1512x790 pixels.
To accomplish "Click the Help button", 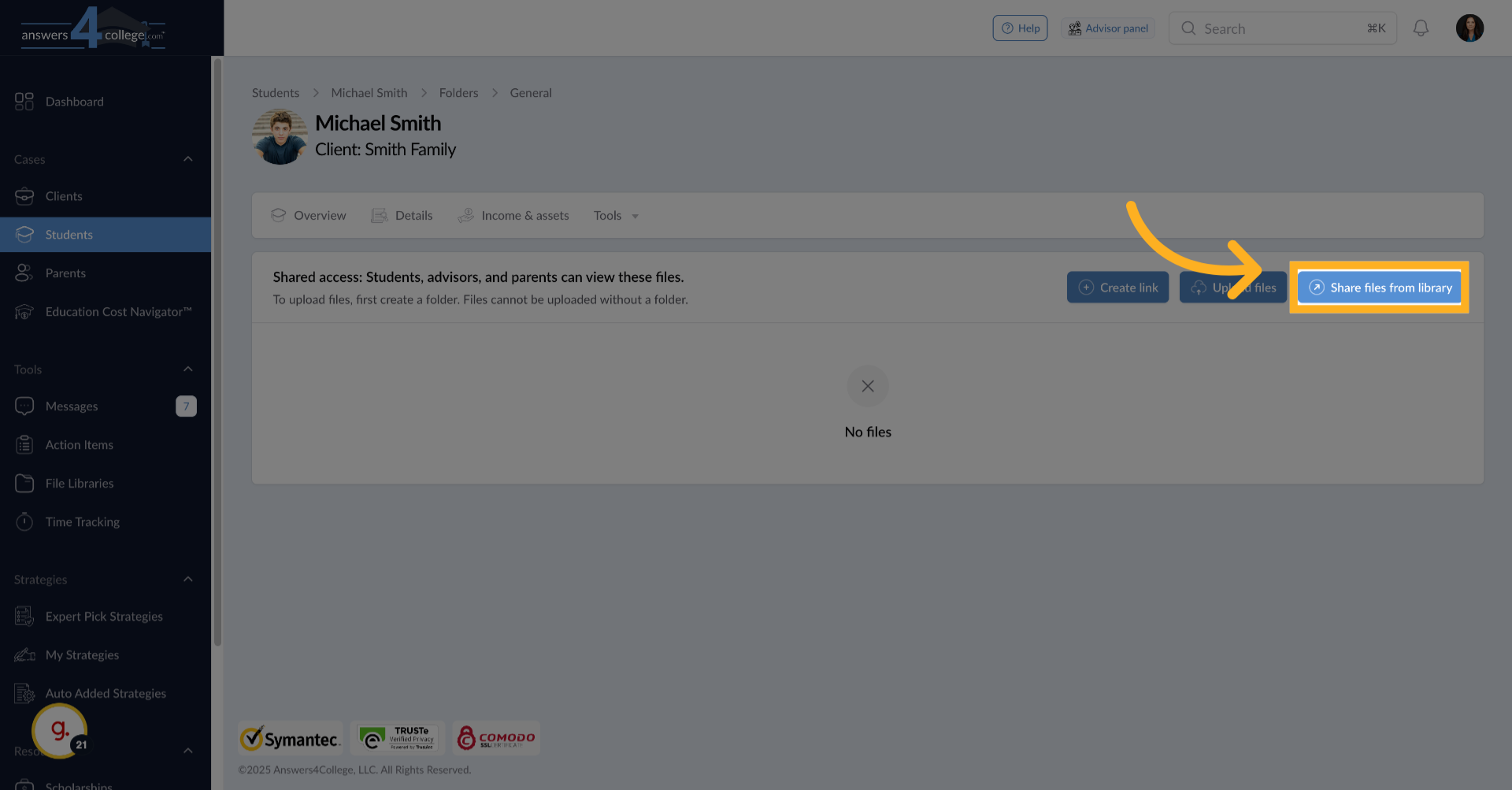I will (1021, 28).
